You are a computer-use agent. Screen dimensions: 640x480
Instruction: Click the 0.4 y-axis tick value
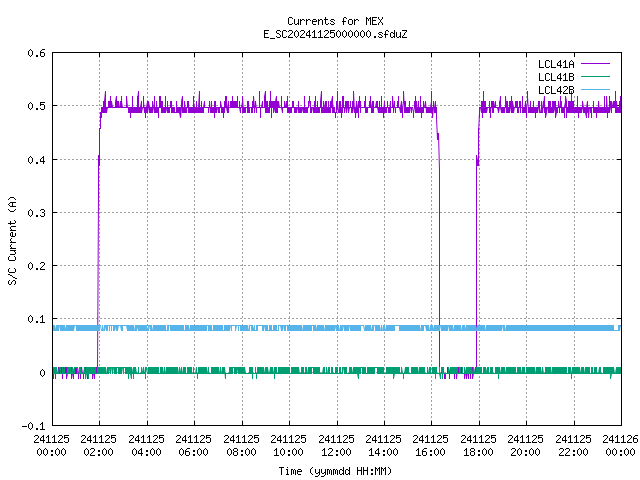(x=37, y=160)
